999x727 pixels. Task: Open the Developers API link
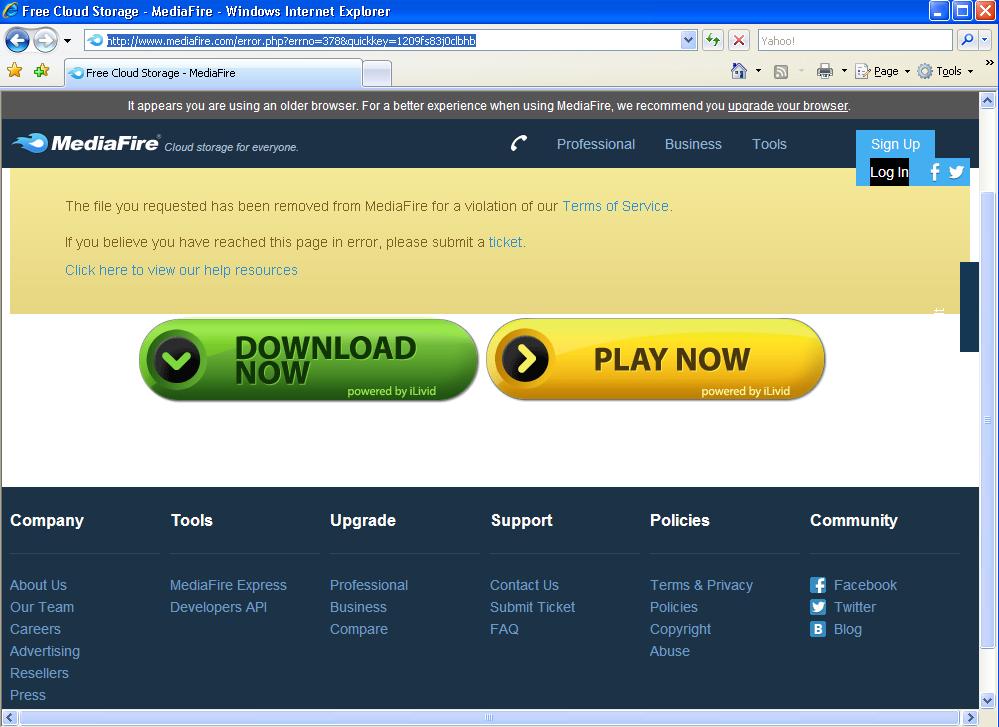click(218, 607)
